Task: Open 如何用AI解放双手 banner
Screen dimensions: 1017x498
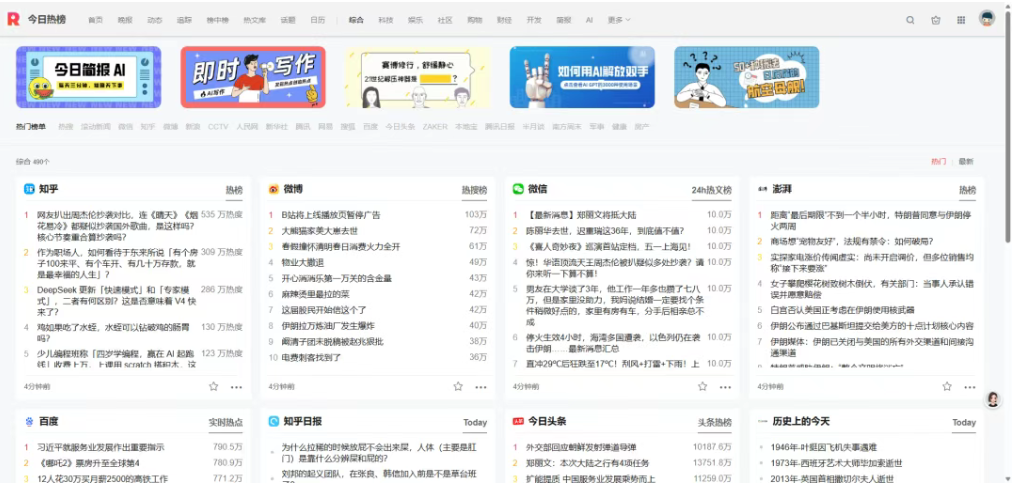Action: 582,77
